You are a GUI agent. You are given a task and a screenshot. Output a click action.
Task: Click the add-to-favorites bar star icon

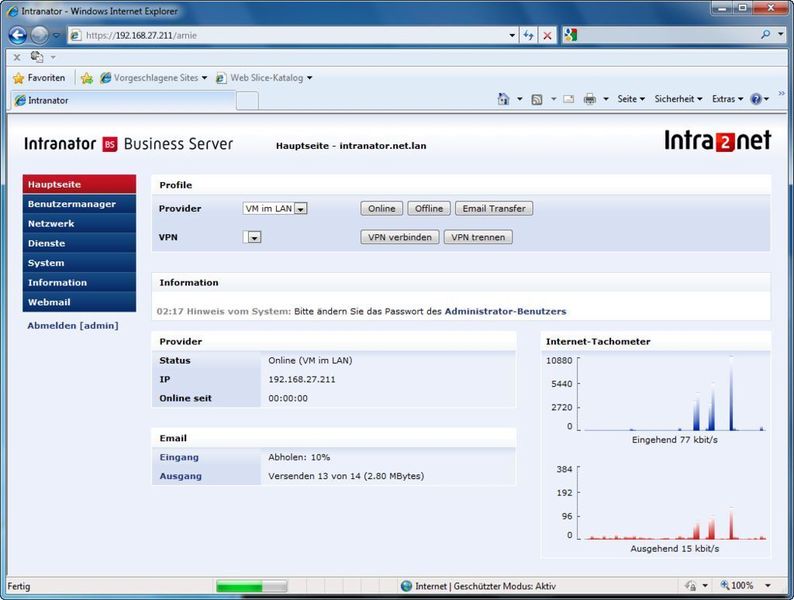coord(87,78)
